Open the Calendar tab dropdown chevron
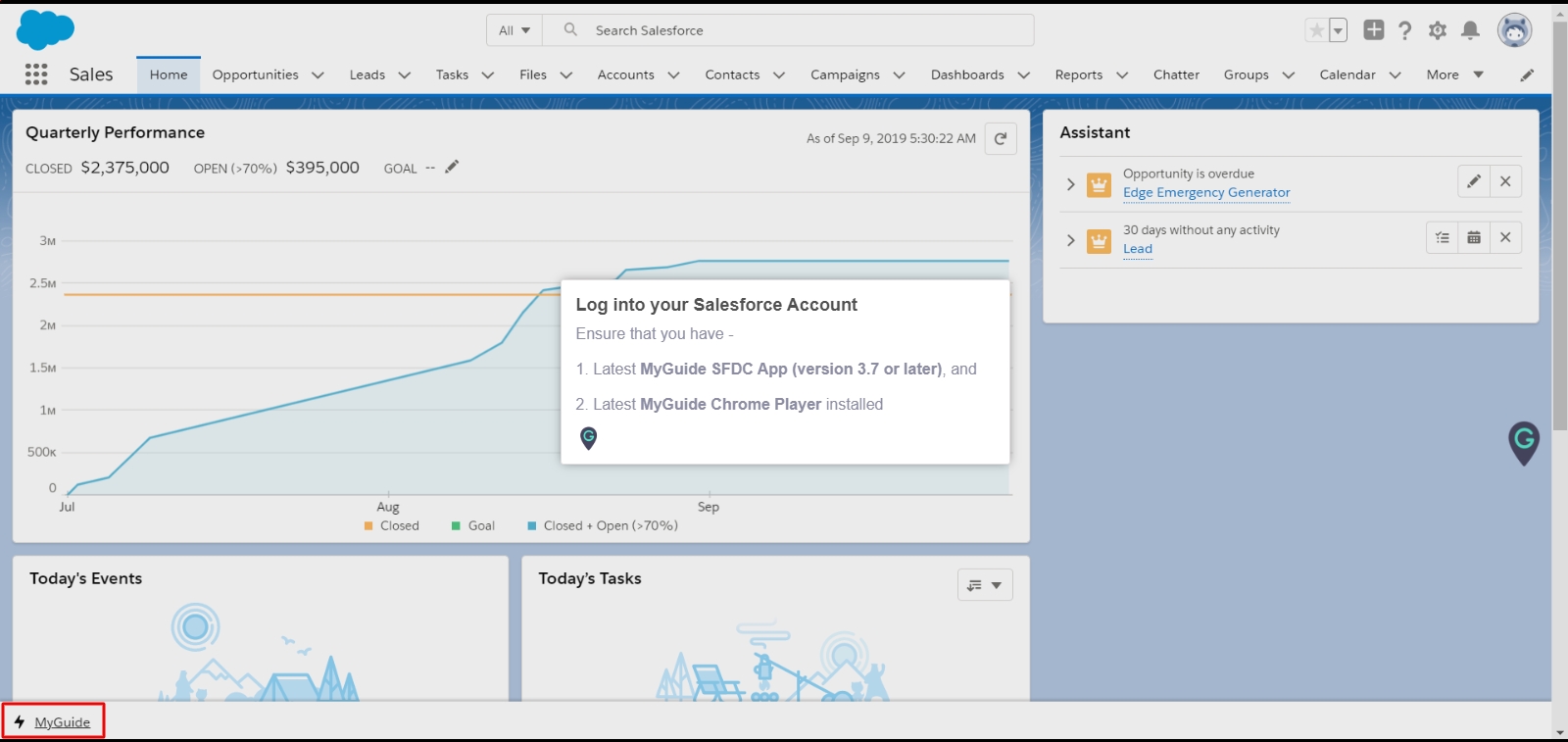1568x742 pixels. click(x=1395, y=74)
